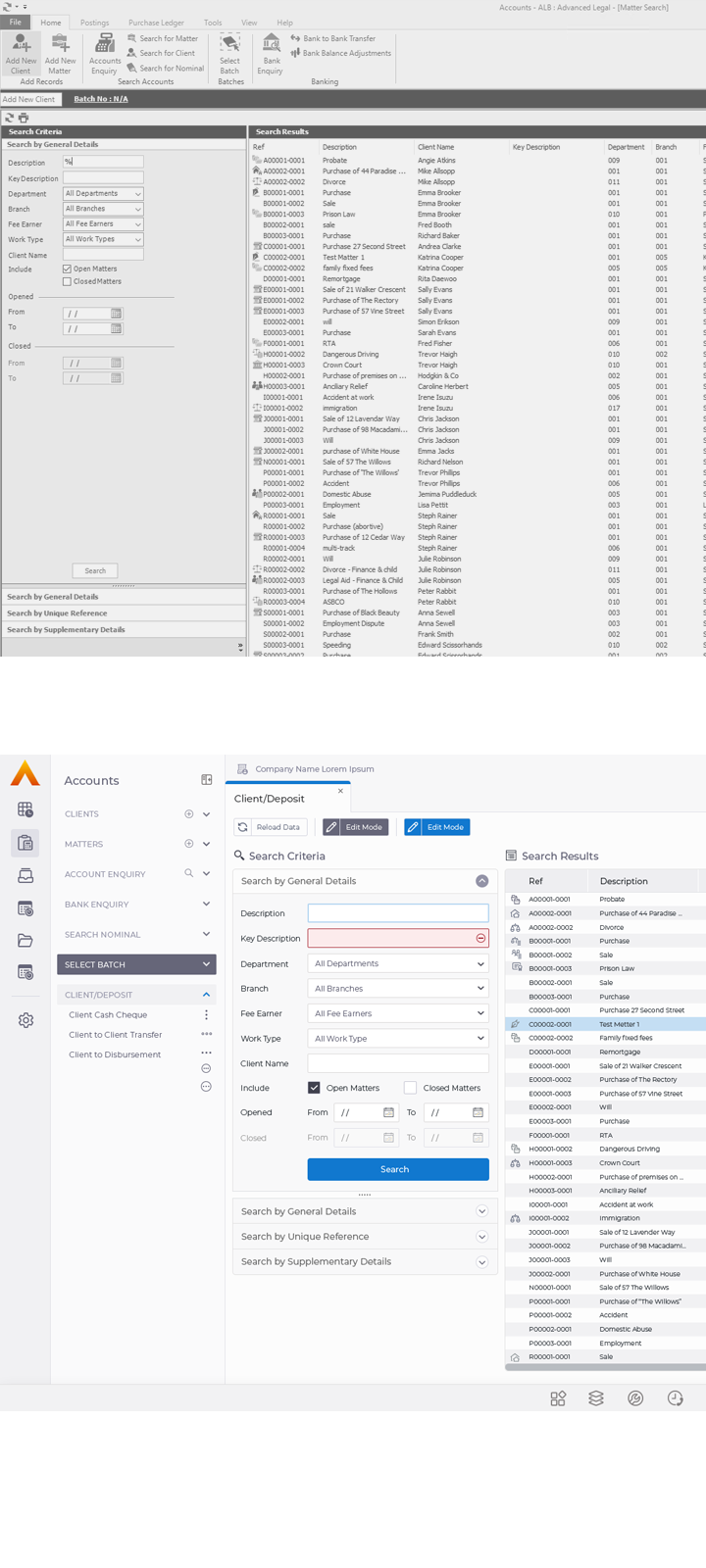
Task: Click Add New Client in the legacy ribbon
Action: (21, 54)
